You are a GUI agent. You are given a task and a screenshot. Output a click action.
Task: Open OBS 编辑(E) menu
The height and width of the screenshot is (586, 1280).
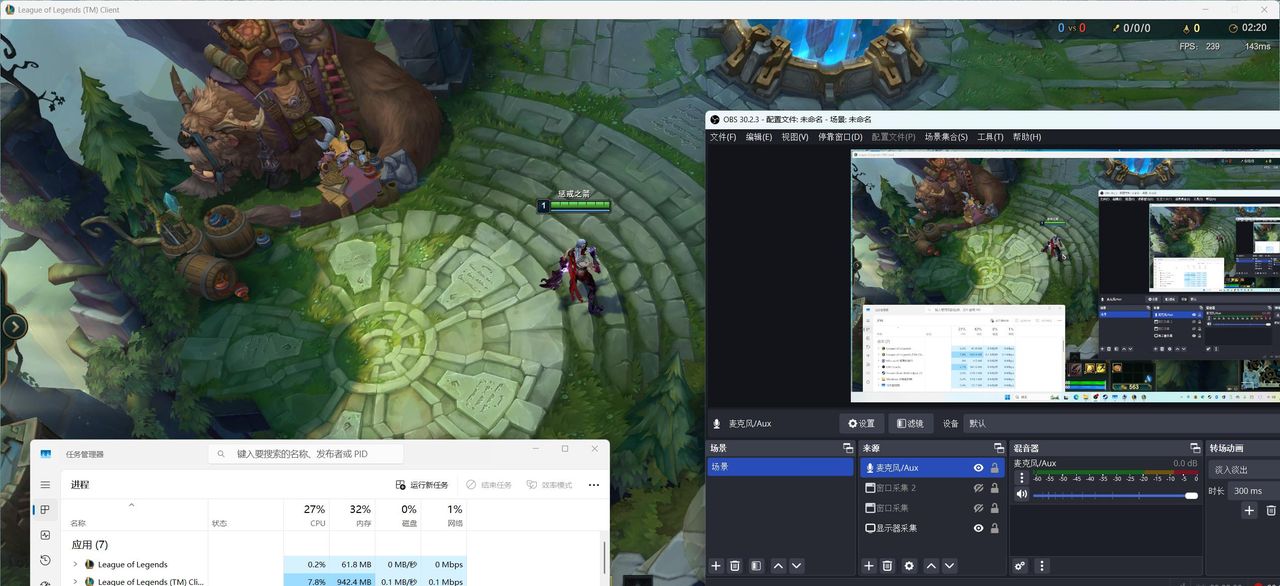(x=759, y=137)
